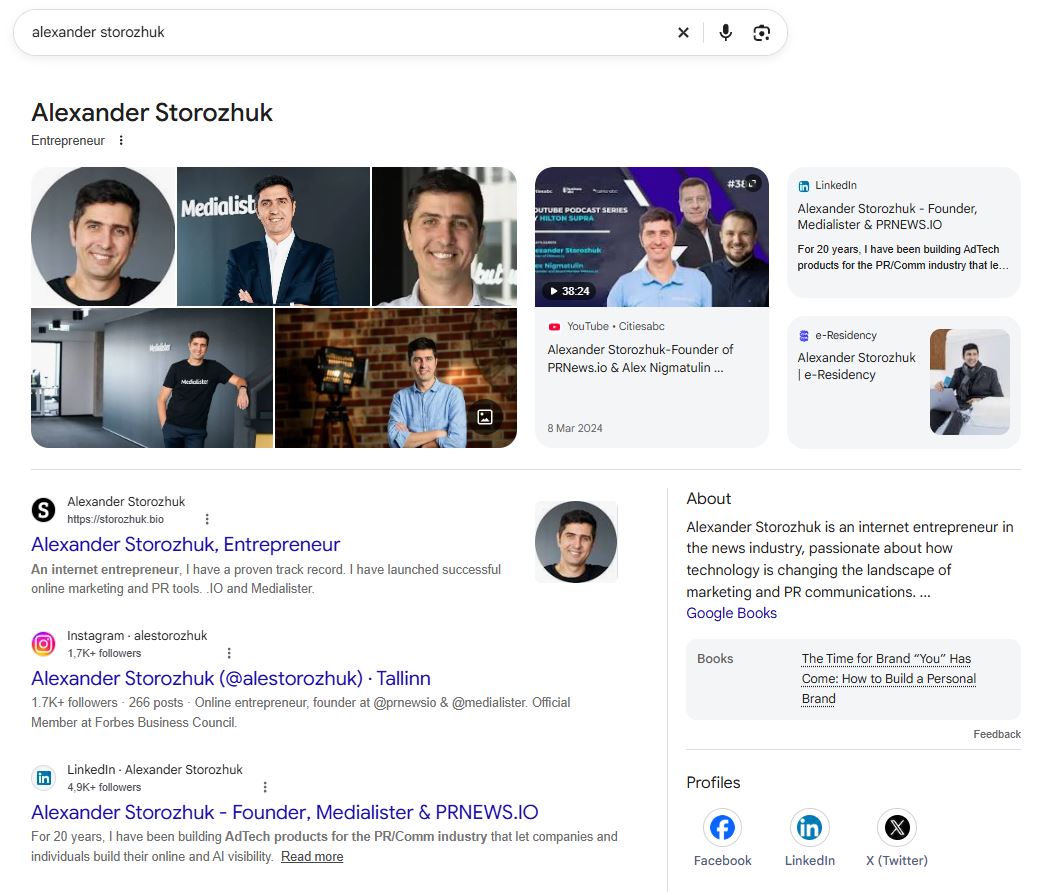Open the YouTube Citiesabc video title link

[640, 359]
